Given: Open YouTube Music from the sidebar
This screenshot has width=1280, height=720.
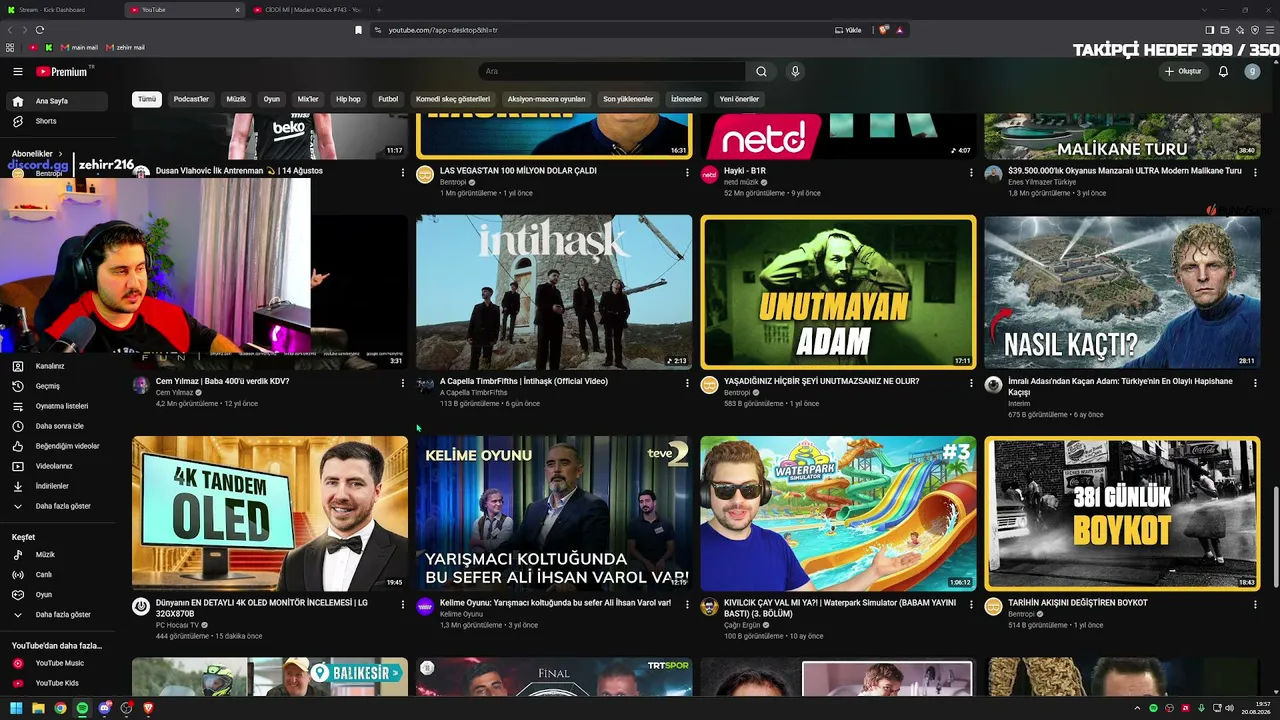Looking at the screenshot, I should [56, 663].
